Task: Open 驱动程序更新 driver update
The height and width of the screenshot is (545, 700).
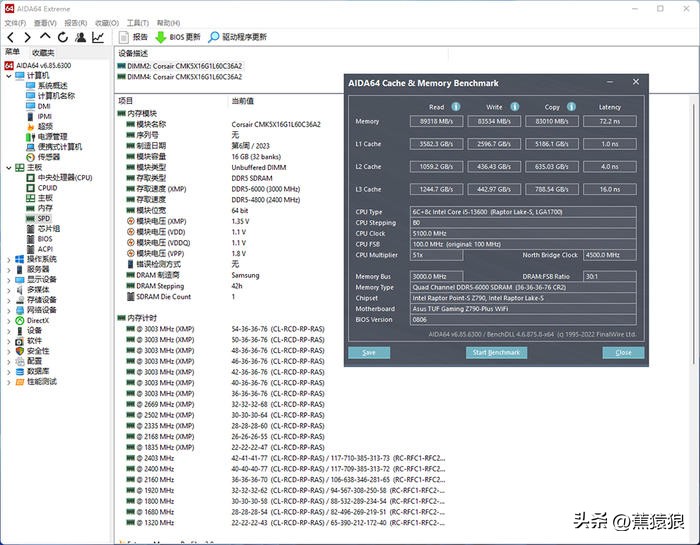Action: [x=238, y=37]
